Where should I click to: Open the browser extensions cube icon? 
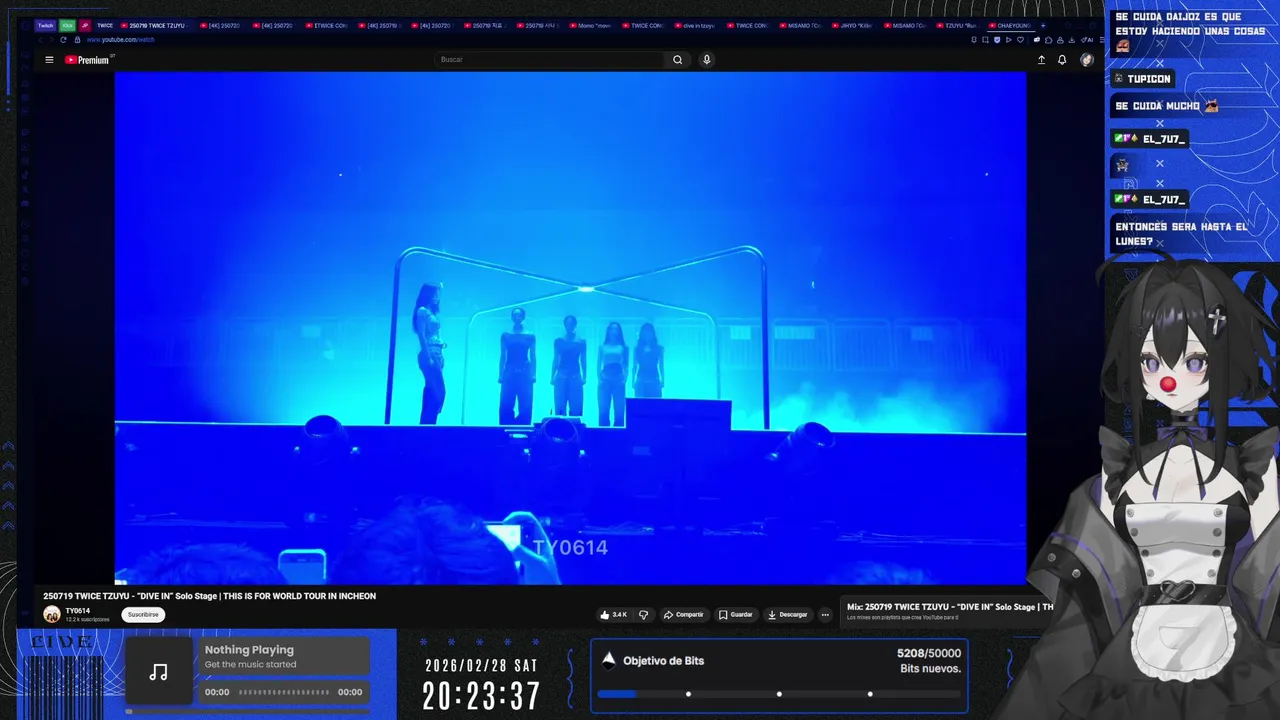[1048, 40]
